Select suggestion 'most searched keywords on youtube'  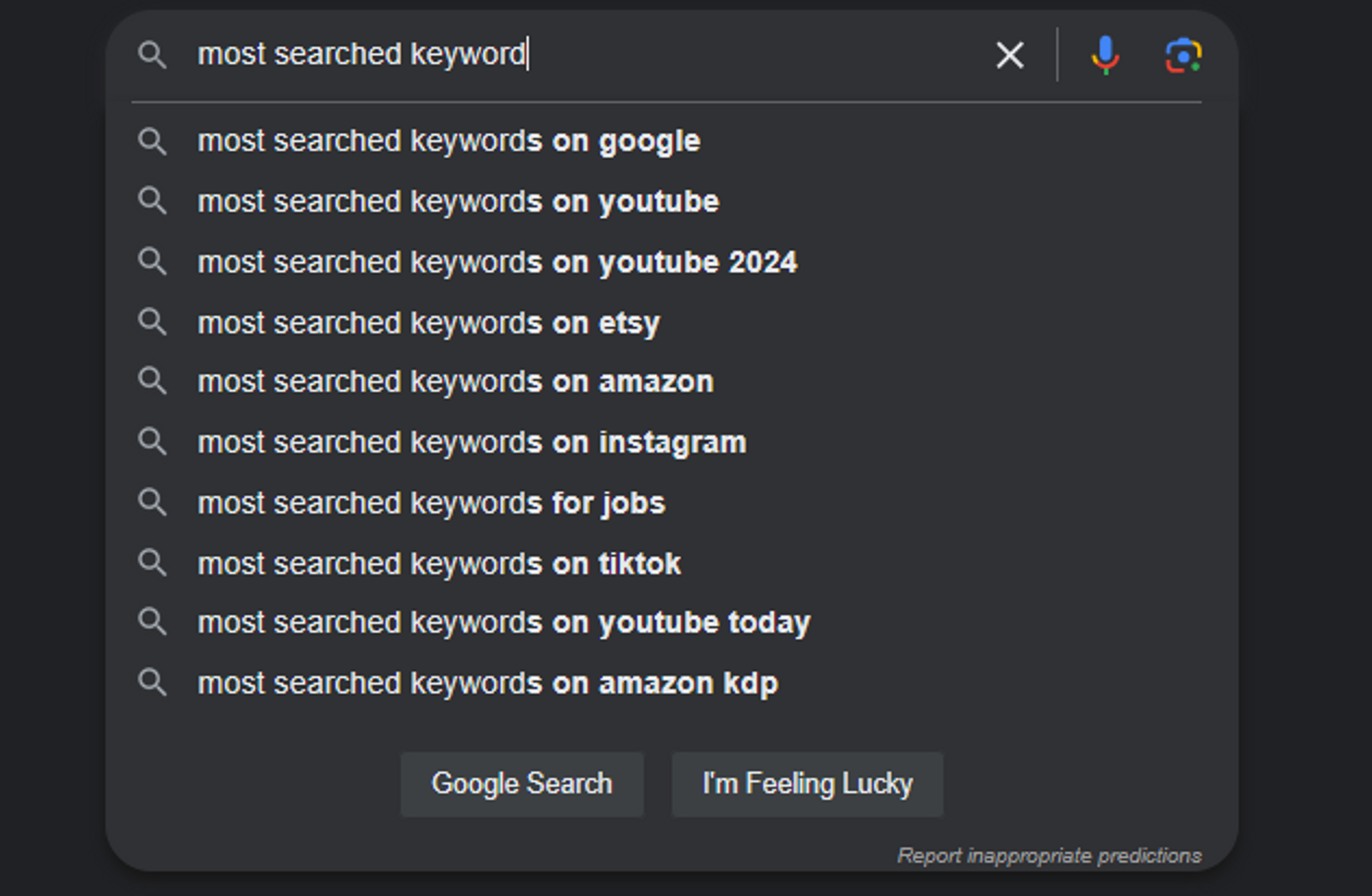tap(458, 201)
